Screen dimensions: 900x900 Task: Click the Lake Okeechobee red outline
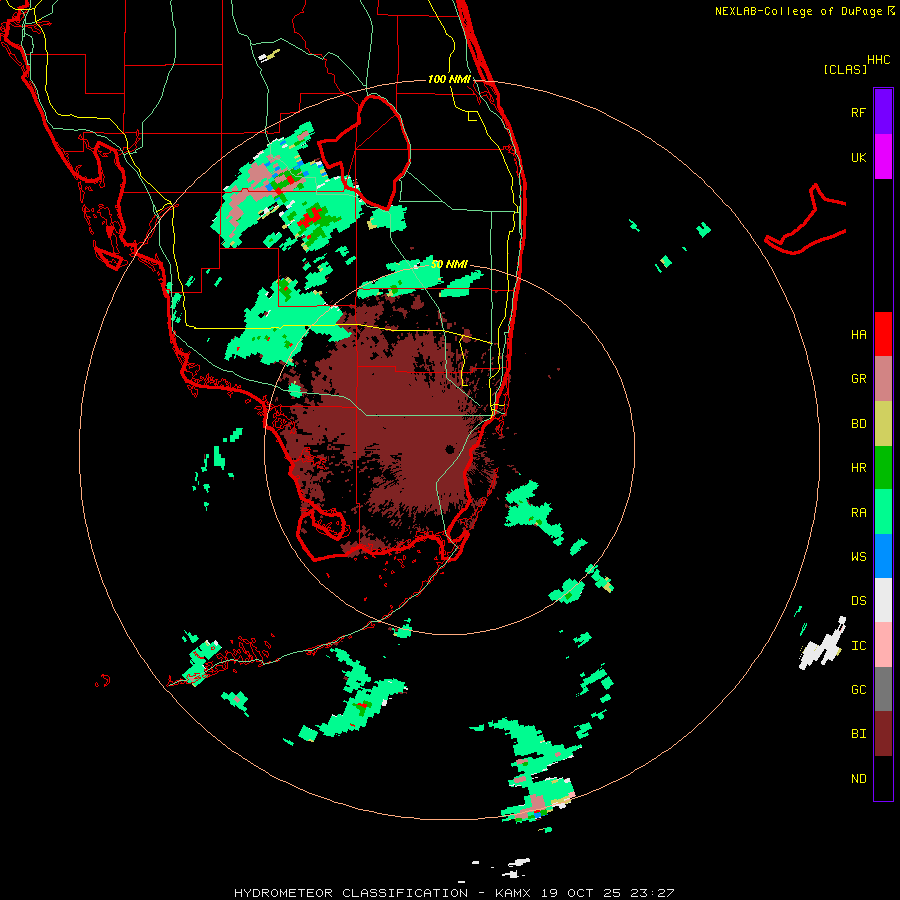point(364,152)
